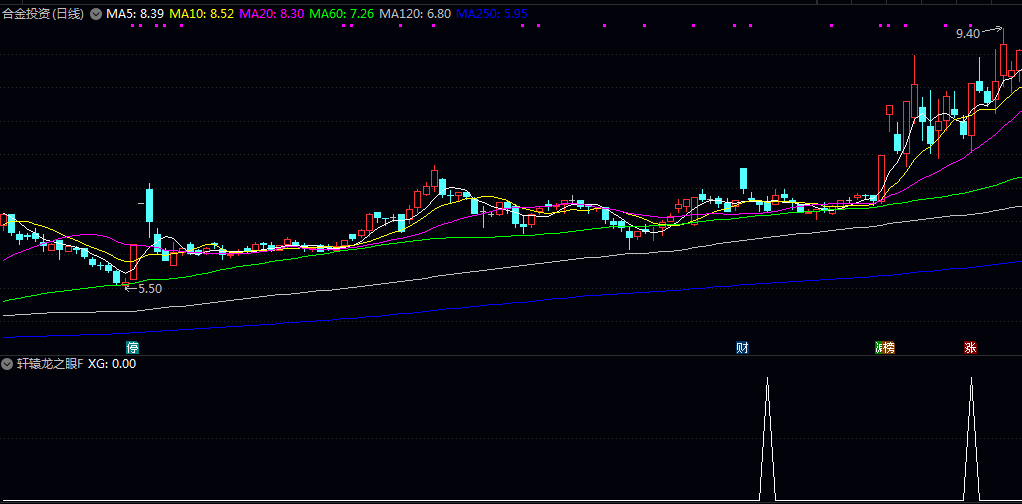
Task: Click the 合金投资(日线) chart title
Action: coord(43,15)
